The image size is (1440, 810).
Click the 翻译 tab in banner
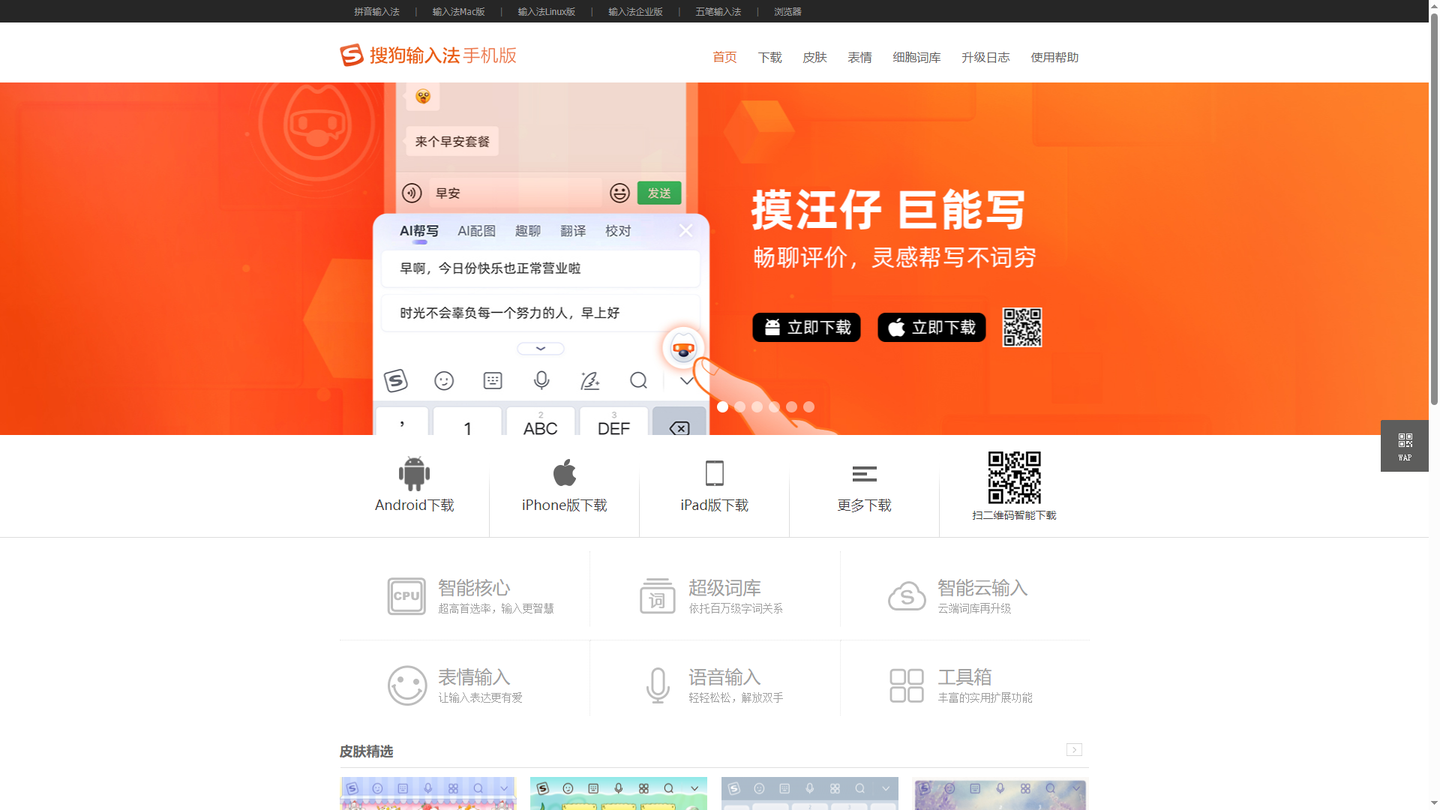[573, 231]
